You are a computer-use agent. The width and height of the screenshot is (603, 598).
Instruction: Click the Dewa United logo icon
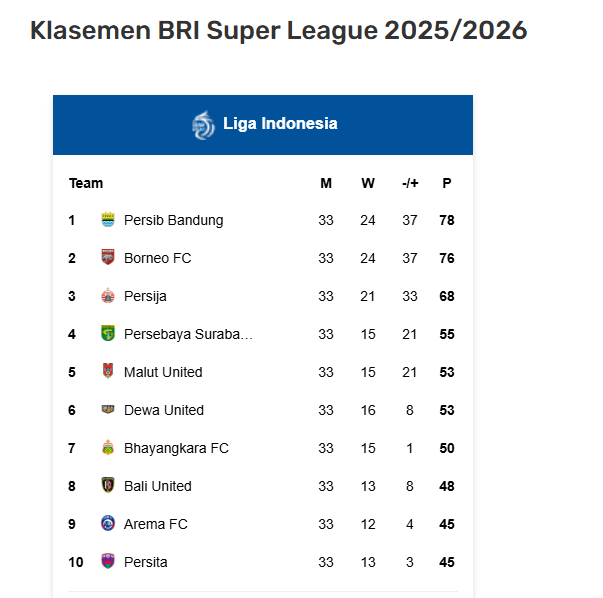click(108, 409)
